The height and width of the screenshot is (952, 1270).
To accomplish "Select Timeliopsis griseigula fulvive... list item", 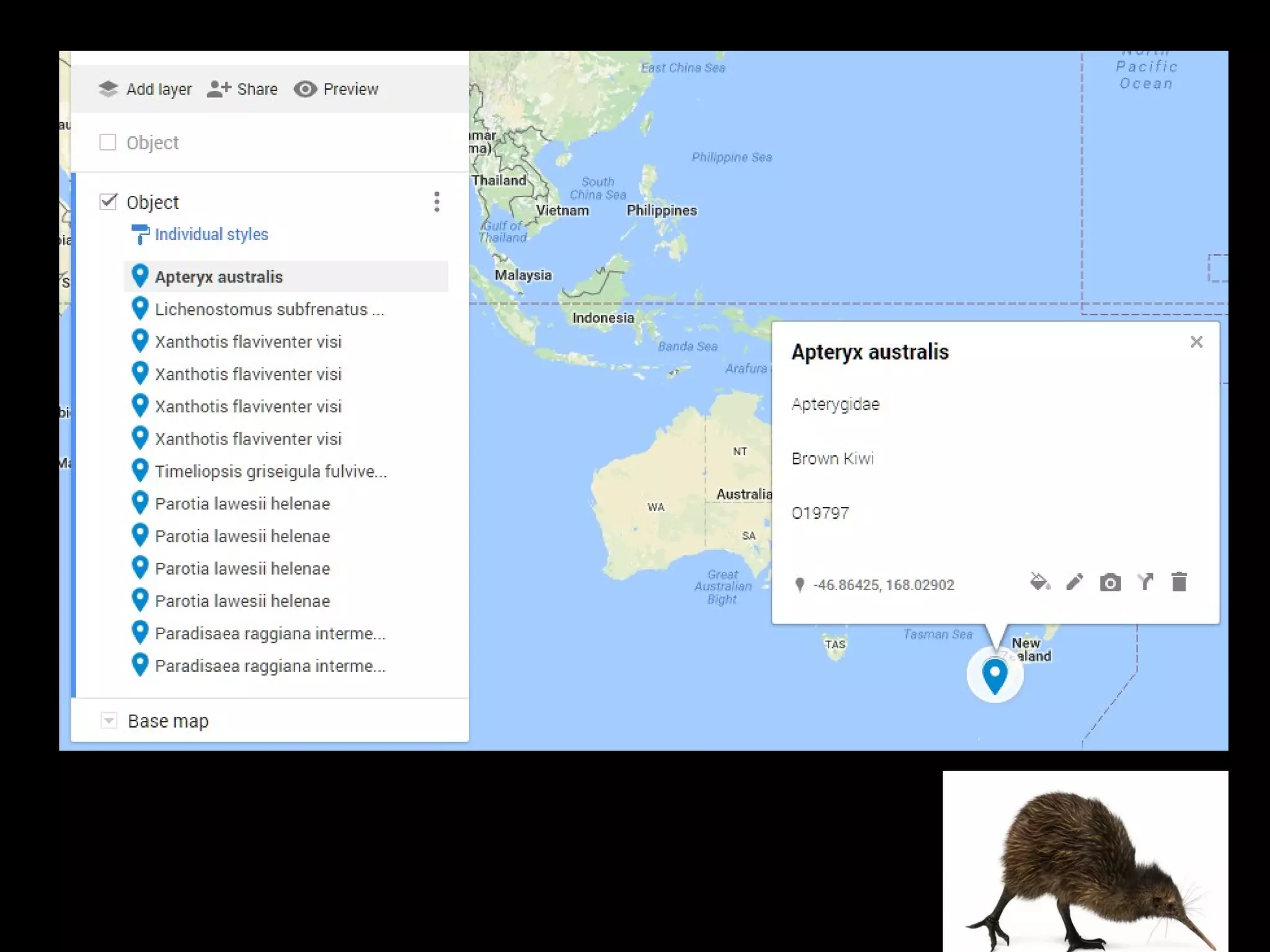I will point(270,472).
